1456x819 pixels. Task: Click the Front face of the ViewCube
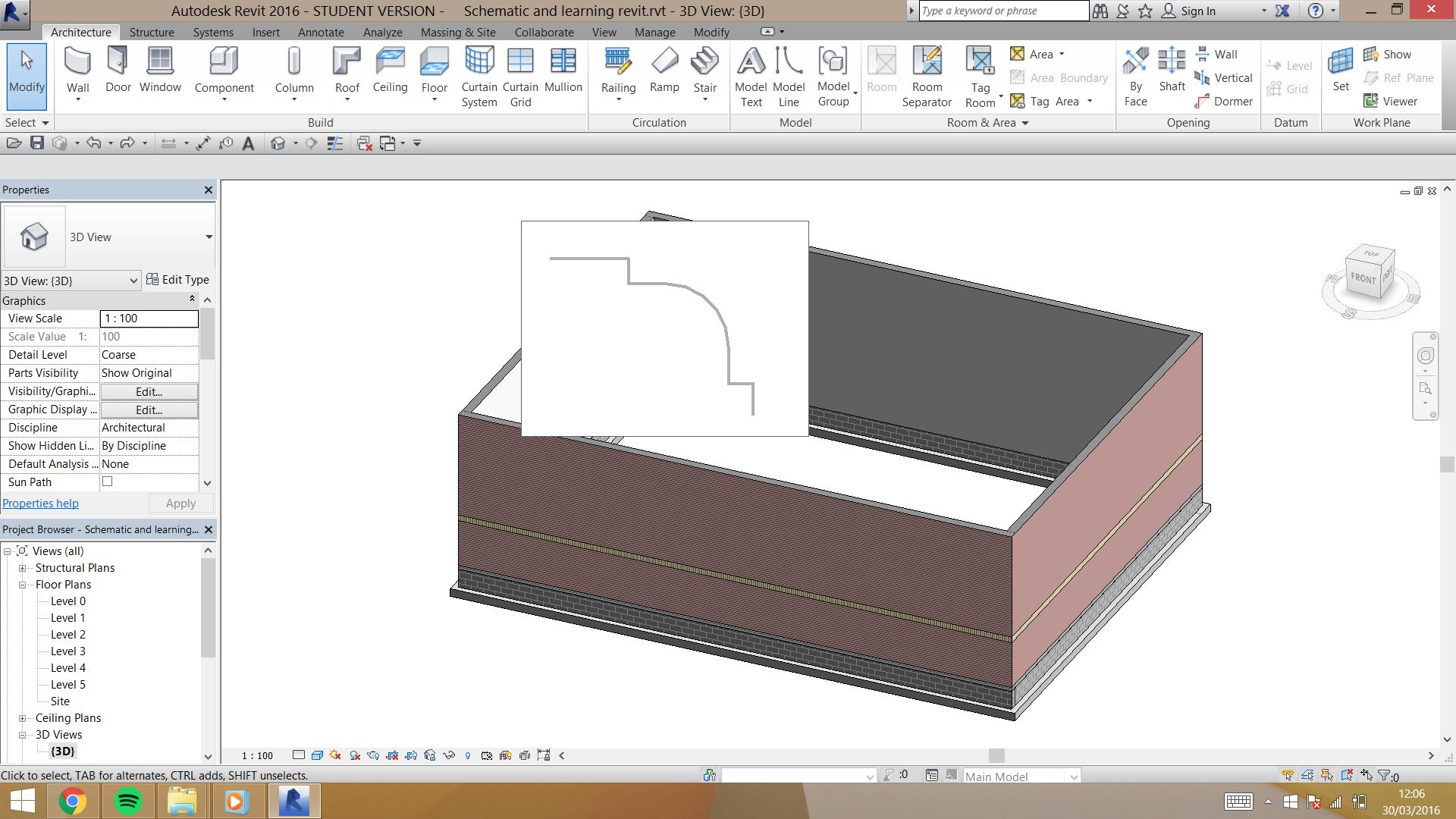click(x=1363, y=280)
